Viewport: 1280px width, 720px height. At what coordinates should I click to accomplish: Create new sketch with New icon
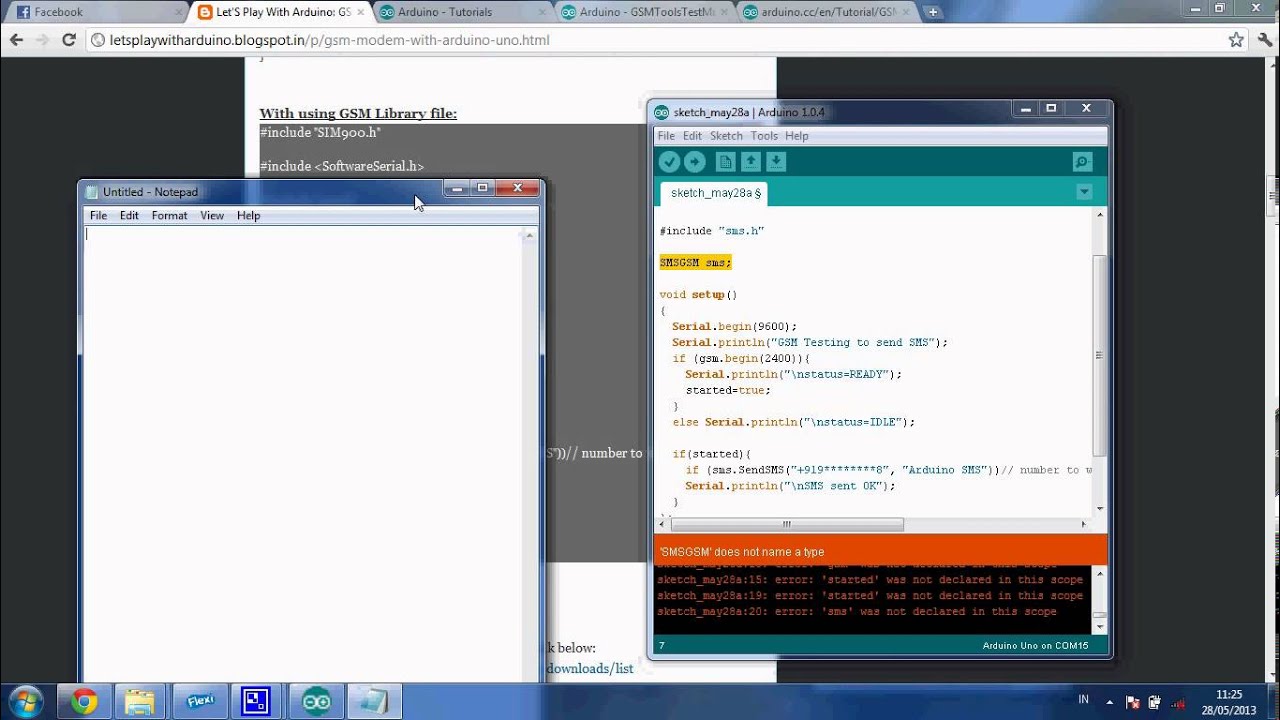[725, 162]
